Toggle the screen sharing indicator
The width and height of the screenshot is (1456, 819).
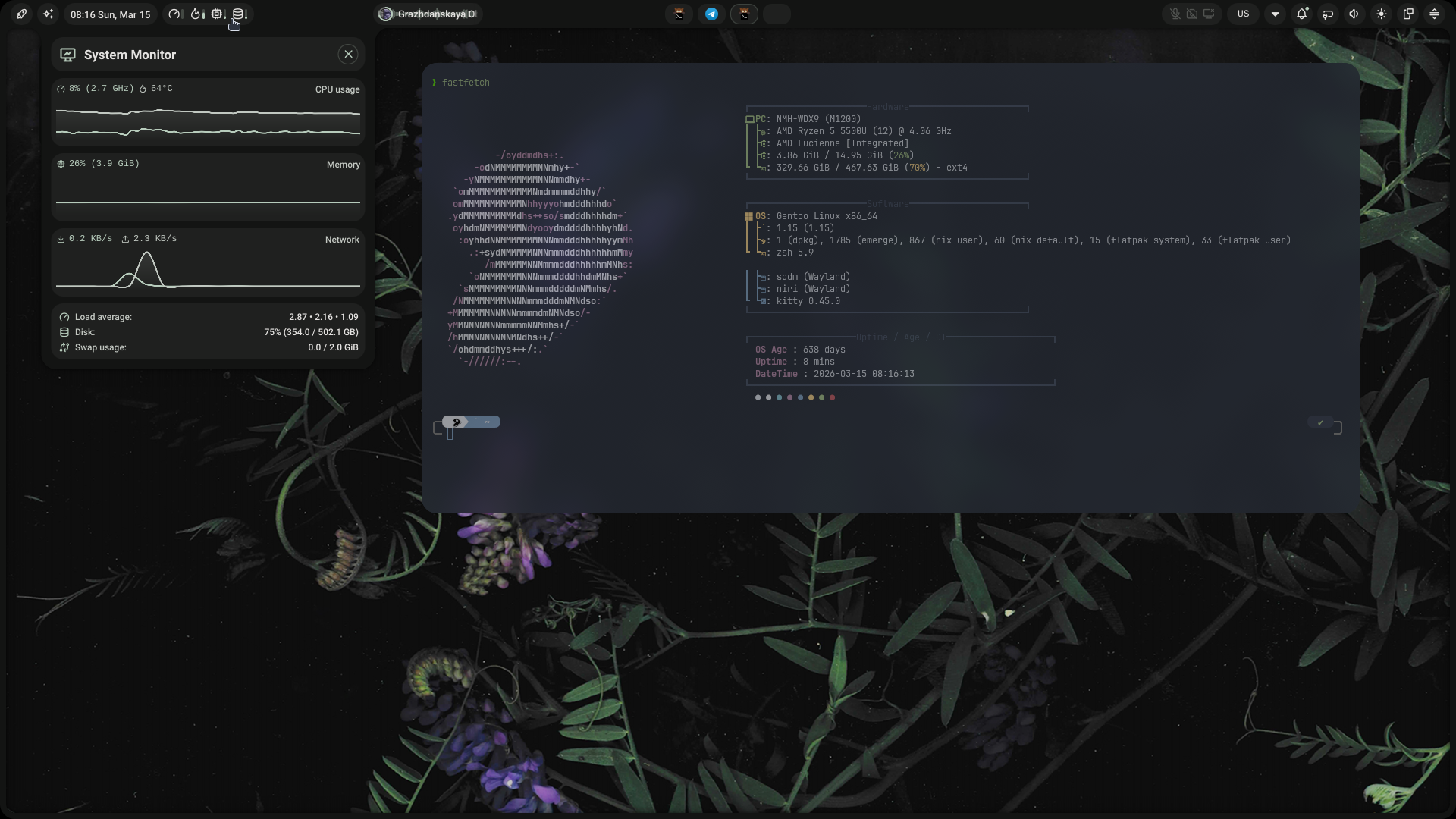(1209, 14)
